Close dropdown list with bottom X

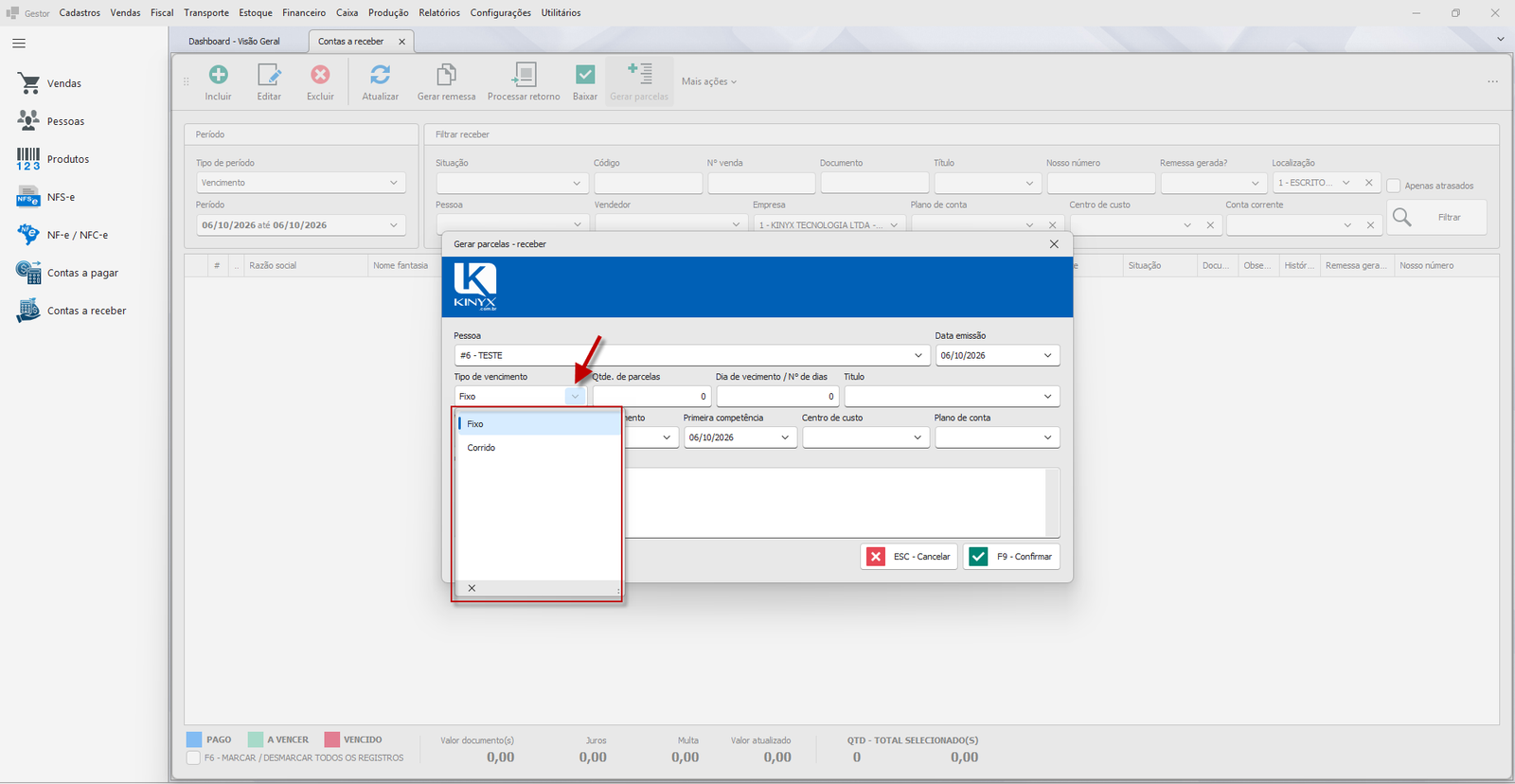472,589
